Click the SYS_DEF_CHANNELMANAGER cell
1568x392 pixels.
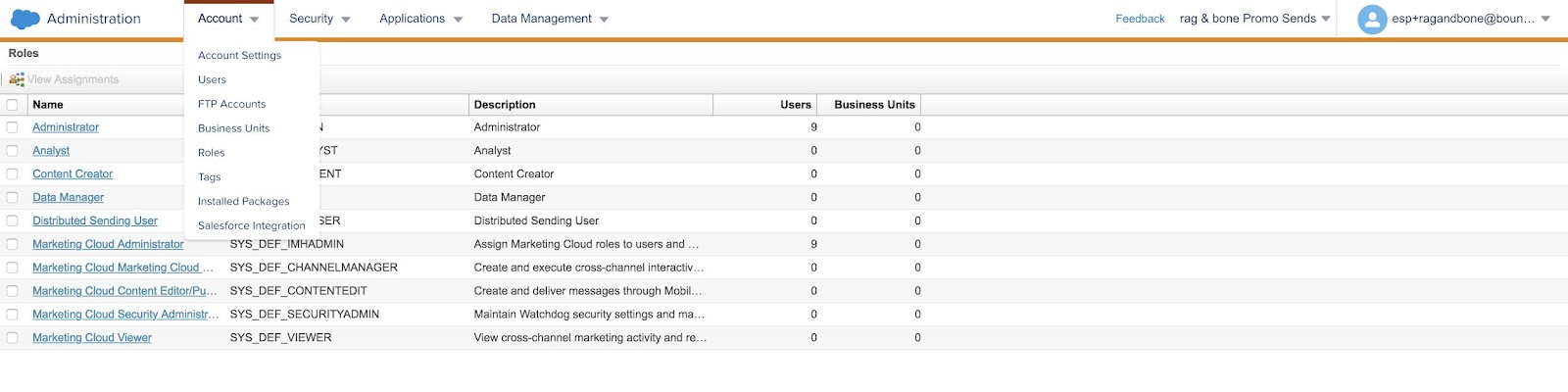pyautogui.click(x=314, y=268)
